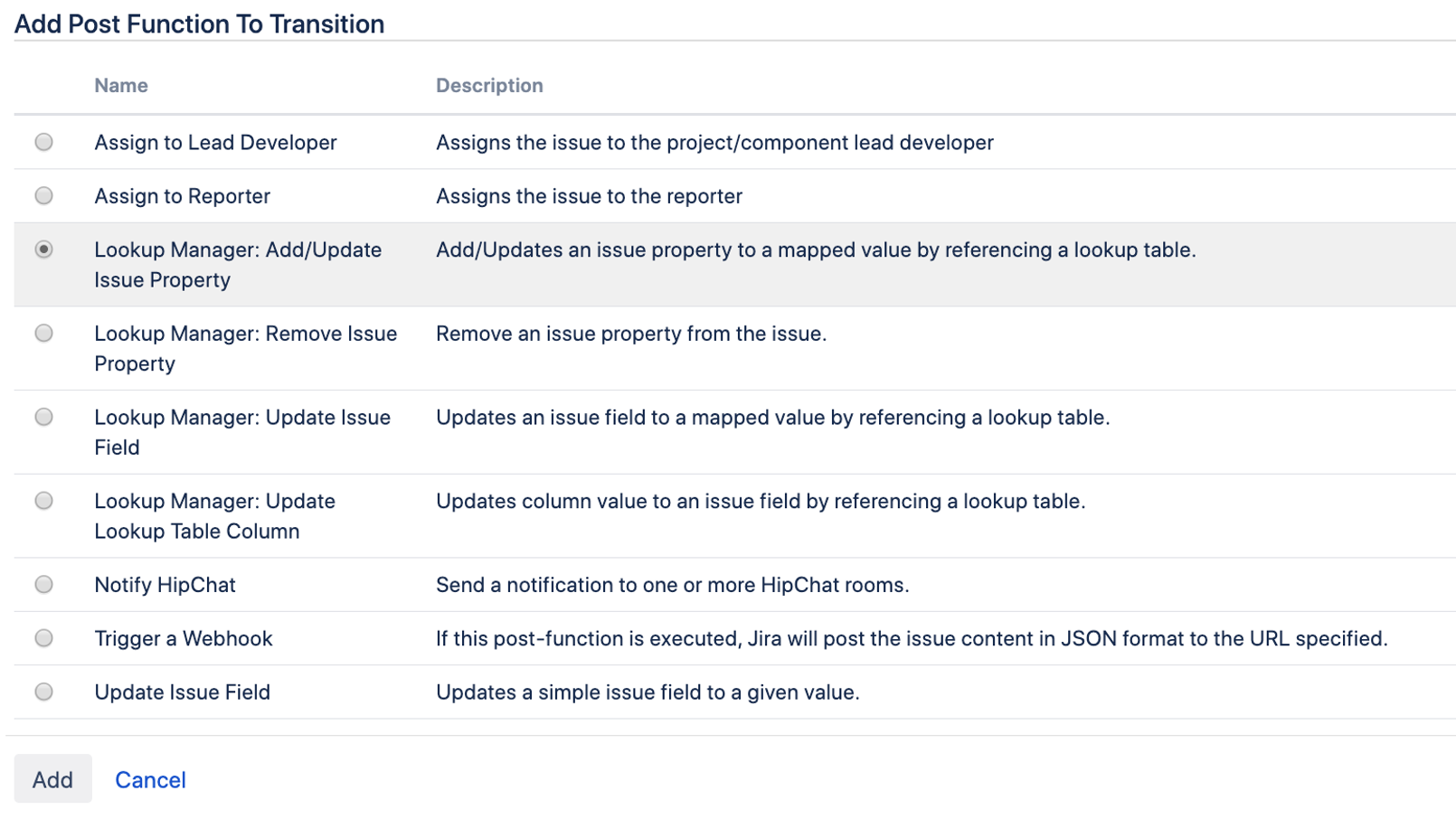Click the Update Issue Field name label
This screenshot has height=819, width=1456.
pyautogui.click(x=182, y=692)
